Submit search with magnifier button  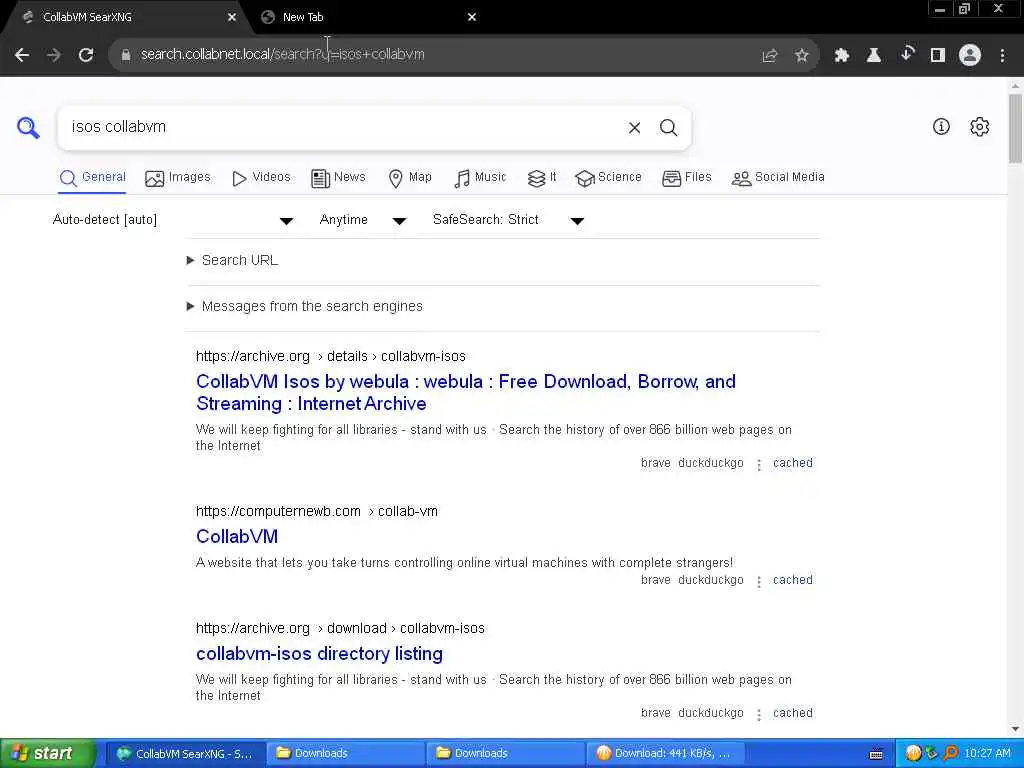tap(668, 128)
